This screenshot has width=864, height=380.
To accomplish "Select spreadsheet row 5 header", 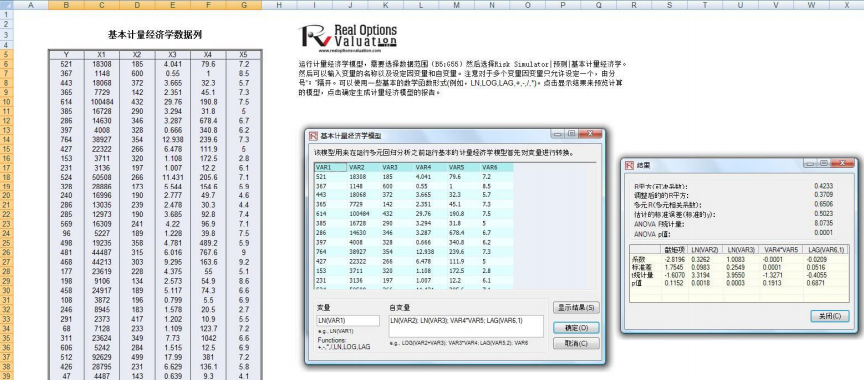I will pyautogui.click(x=6, y=55).
